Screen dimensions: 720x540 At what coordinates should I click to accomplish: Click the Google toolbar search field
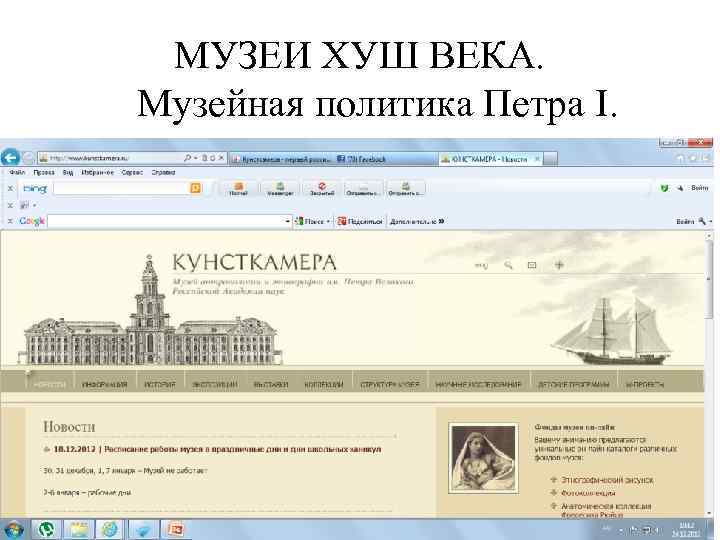pyautogui.click(x=165, y=221)
